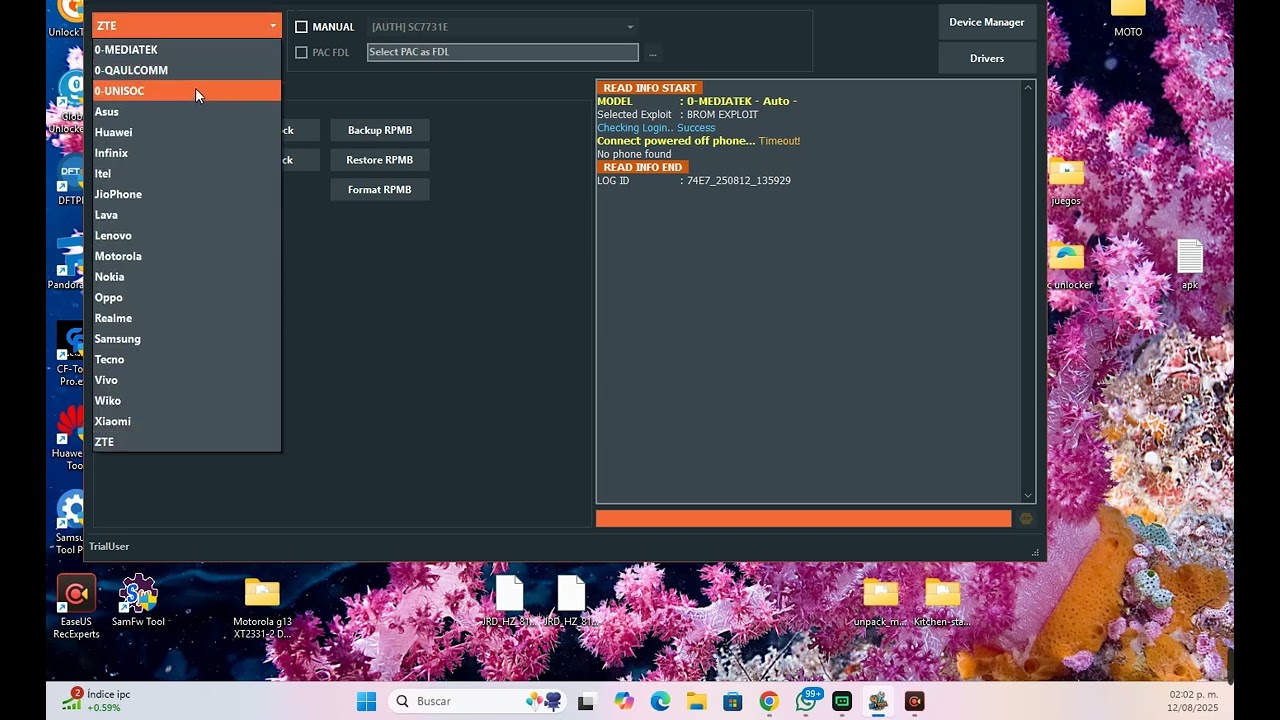Image resolution: width=1280 pixels, height=720 pixels.
Task: Open the unlocker folder shortcut on desktop
Action: (x=1069, y=265)
